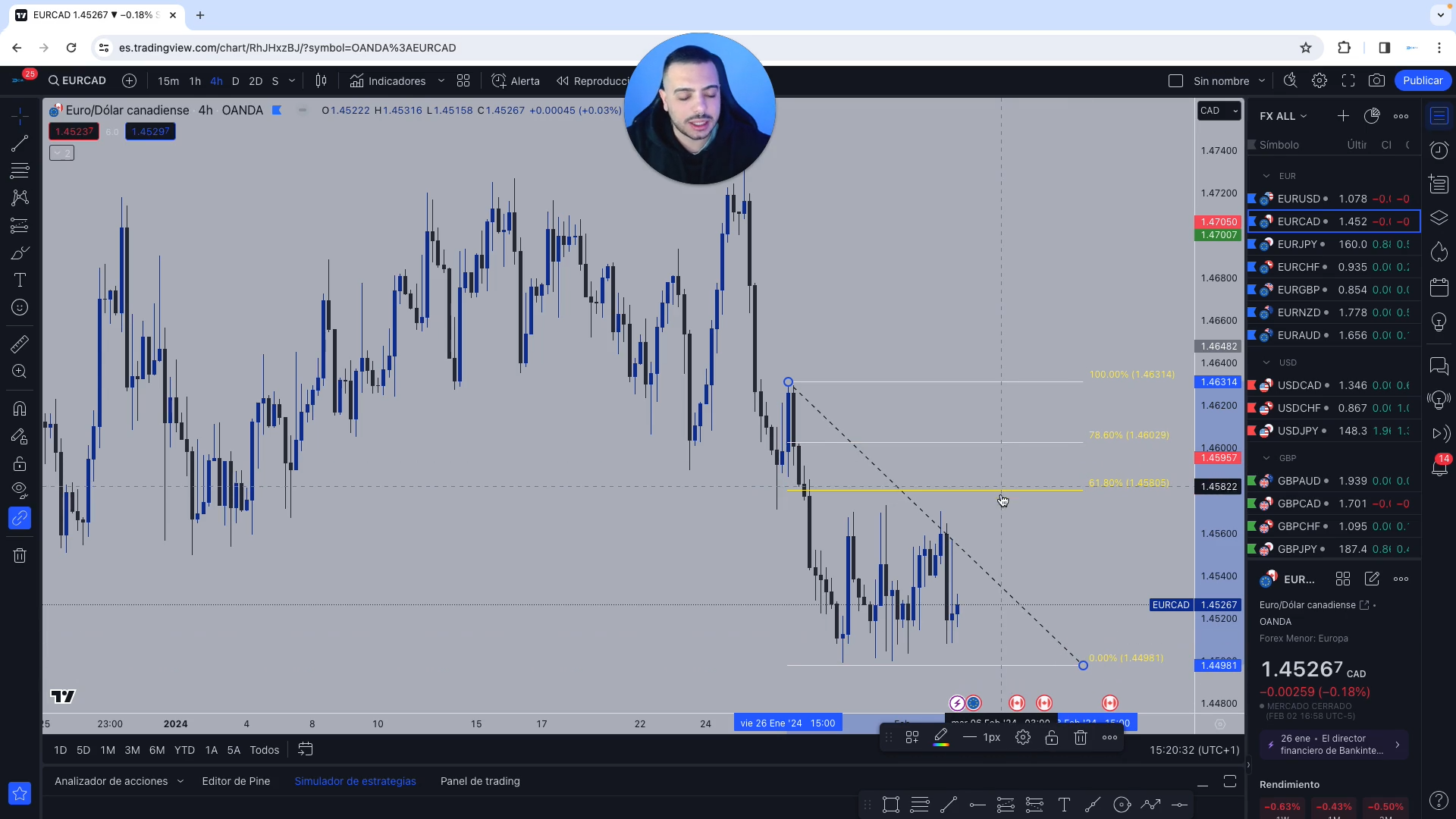Open the Panel de trading tab
Viewport: 1456px width, 819px height.
pyautogui.click(x=480, y=781)
